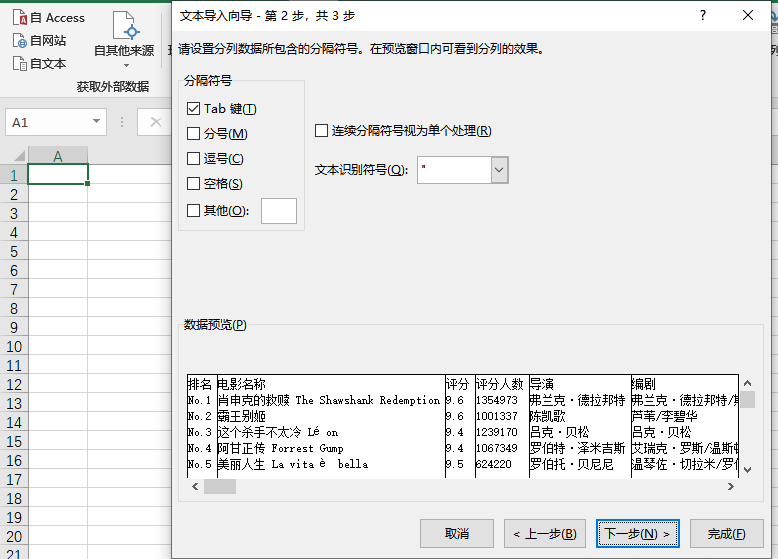The image size is (778, 559).
Task: Click No.3 rank cell in preview
Action: 199,432
